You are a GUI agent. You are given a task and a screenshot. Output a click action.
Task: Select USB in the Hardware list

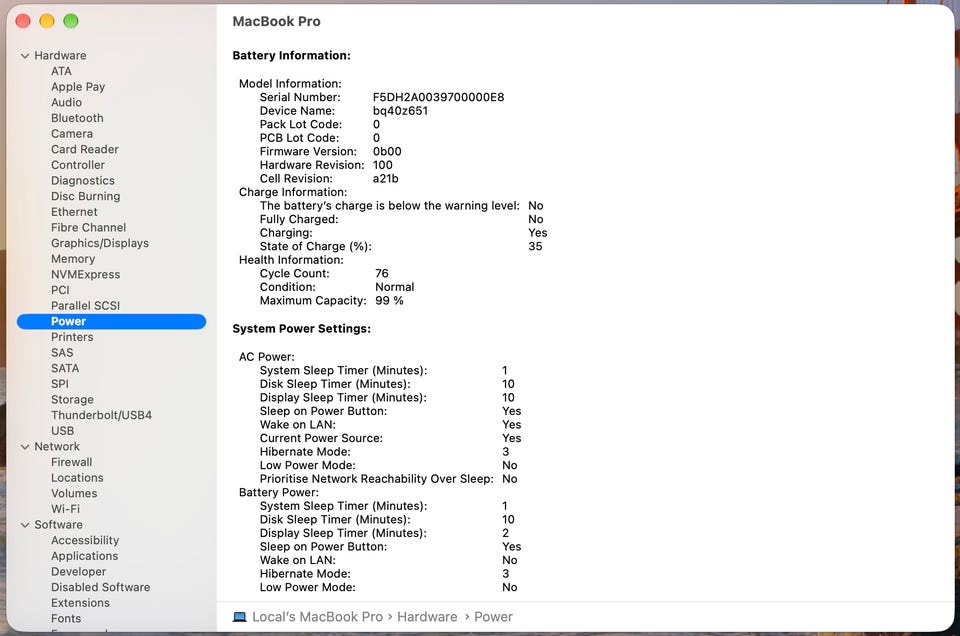pos(62,431)
